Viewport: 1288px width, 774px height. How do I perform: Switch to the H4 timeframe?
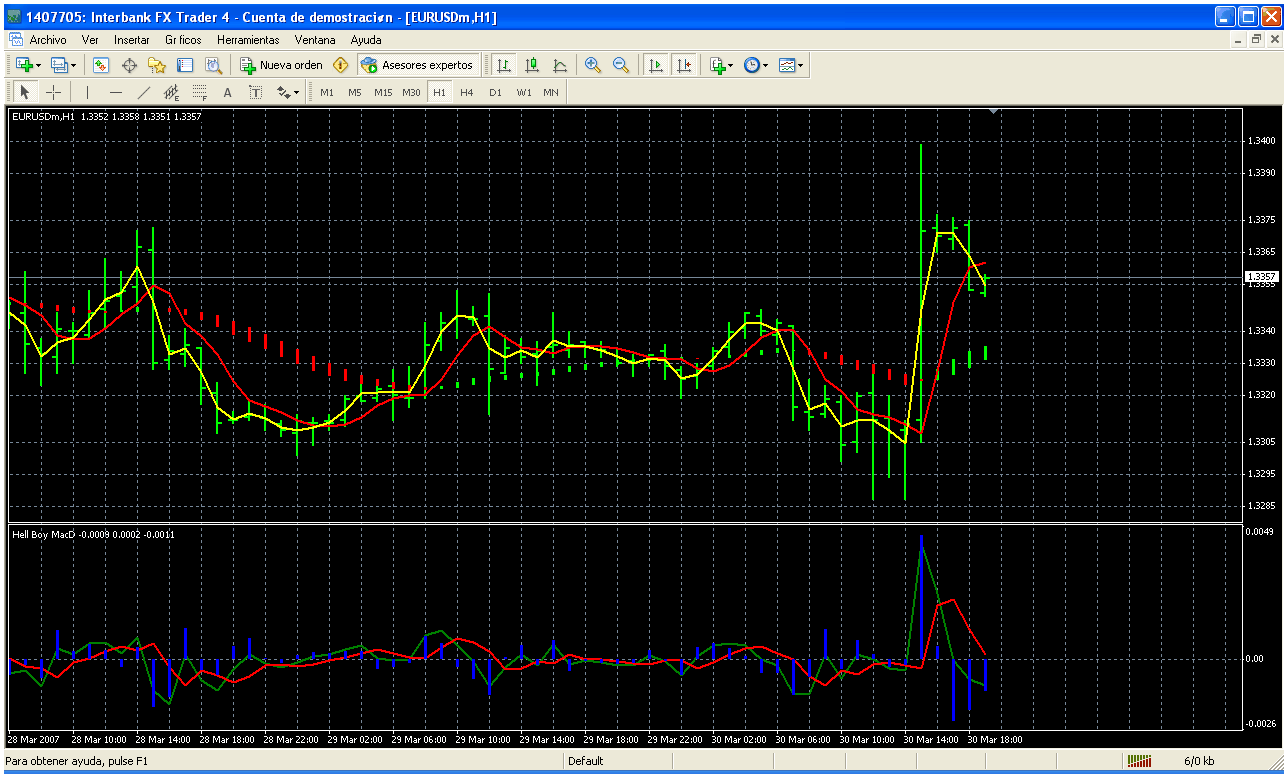click(467, 92)
